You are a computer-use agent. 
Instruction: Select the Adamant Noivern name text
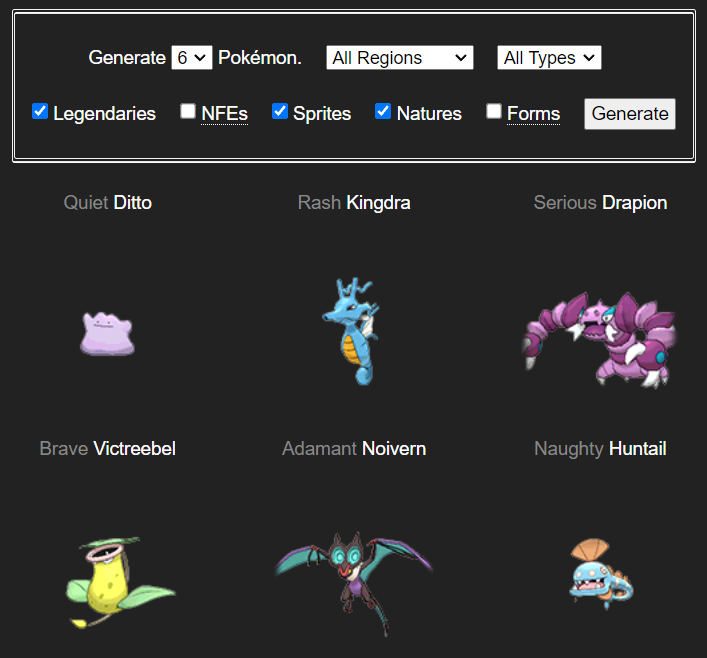[354, 449]
